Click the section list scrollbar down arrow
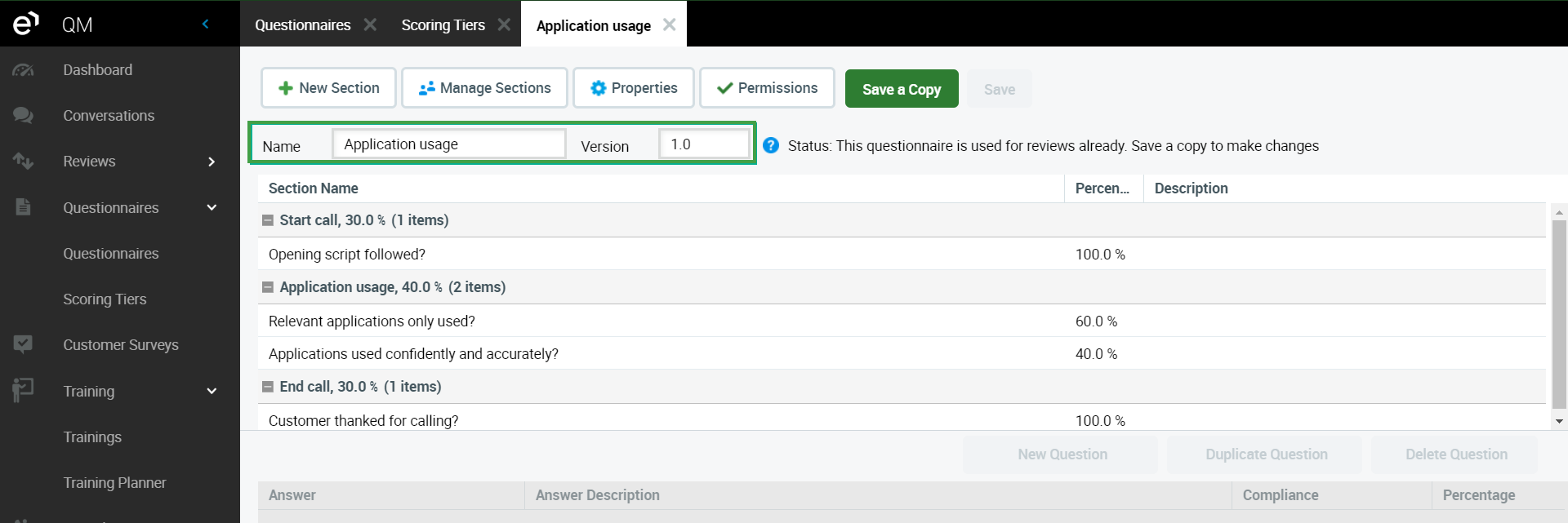Screen dimensions: 1568x523 1559,422
